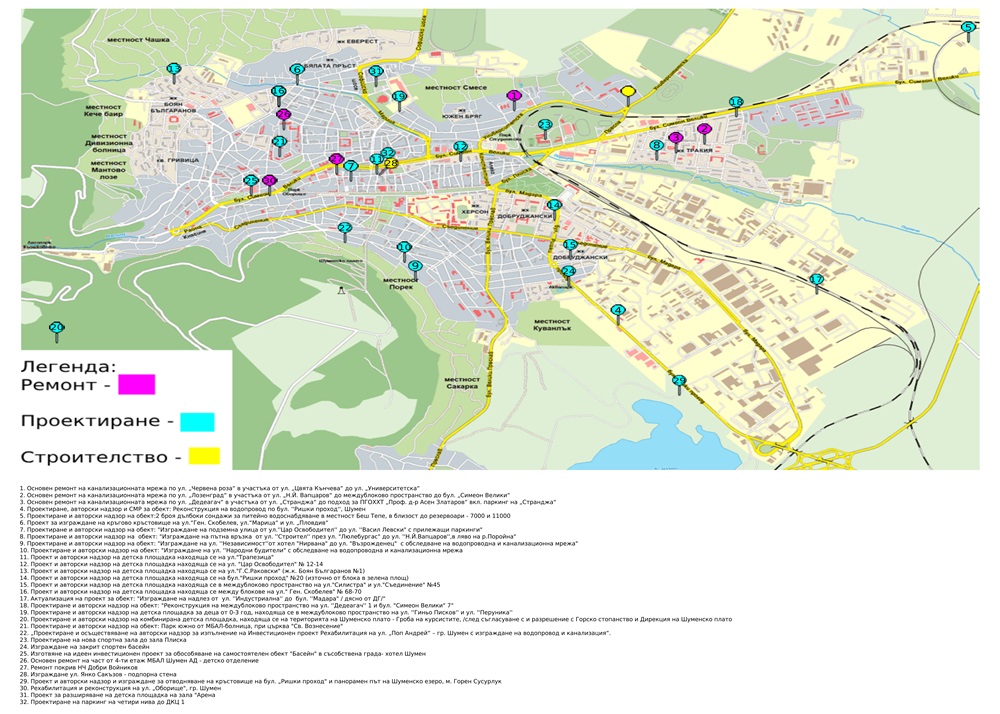The width and height of the screenshot is (1000, 714).
Task: Select the magenta marker numbered 30
Action: pos(269,181)
